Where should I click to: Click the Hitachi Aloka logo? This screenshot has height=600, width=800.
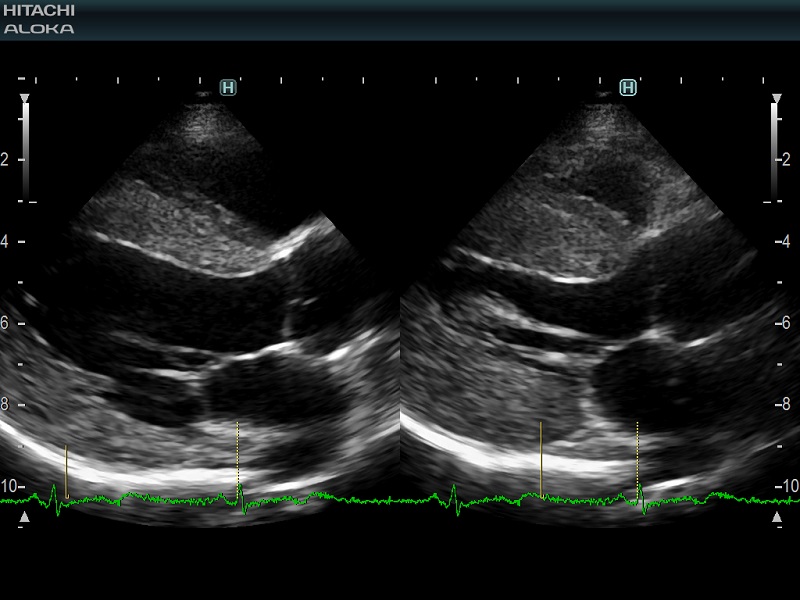[39, 19]
